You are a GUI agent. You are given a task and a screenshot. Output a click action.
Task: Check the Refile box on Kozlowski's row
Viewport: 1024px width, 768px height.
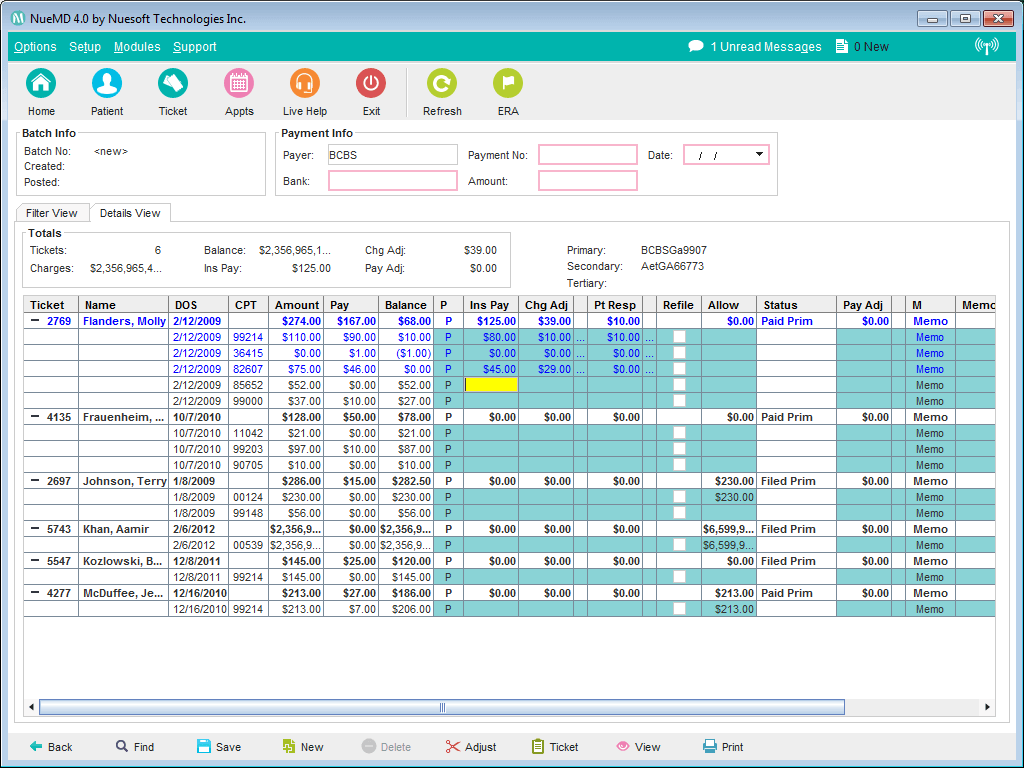pyautogui.click(x=678, y=577)
